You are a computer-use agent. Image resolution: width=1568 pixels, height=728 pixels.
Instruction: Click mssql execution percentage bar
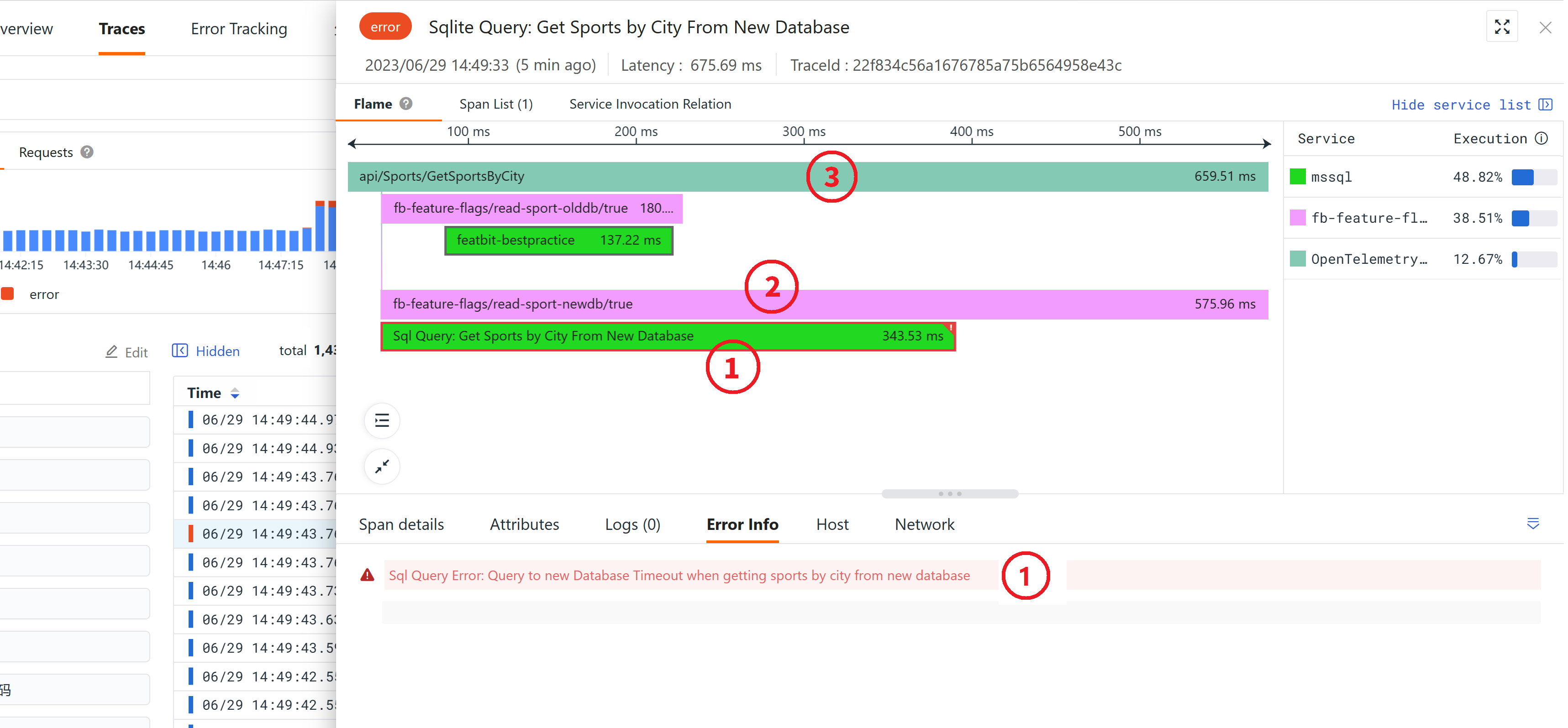pyautogui.click(x=1533, y=177)
